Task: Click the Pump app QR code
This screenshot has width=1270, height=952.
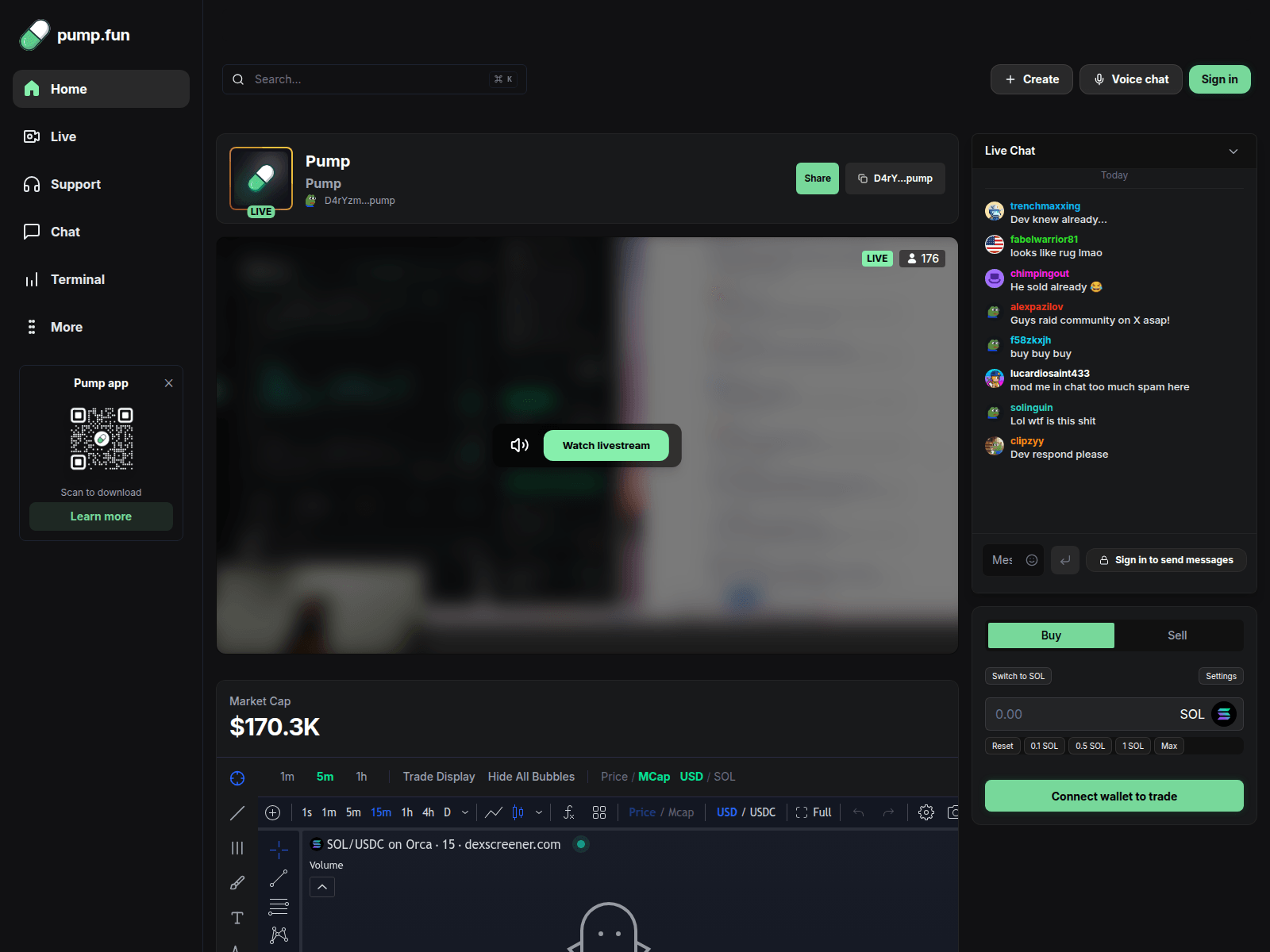Action: [x=102, y=439]
